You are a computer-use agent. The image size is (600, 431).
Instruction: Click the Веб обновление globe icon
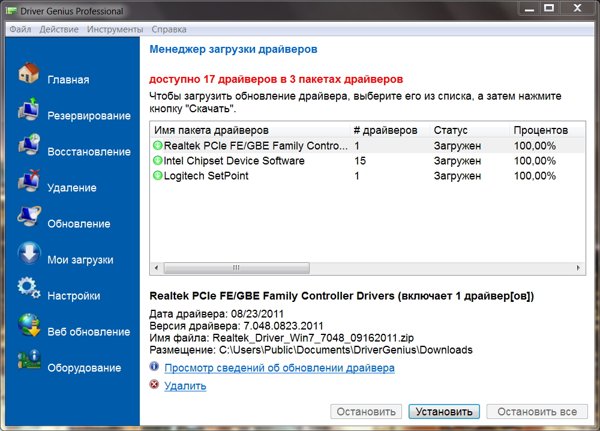click(29, 325)
